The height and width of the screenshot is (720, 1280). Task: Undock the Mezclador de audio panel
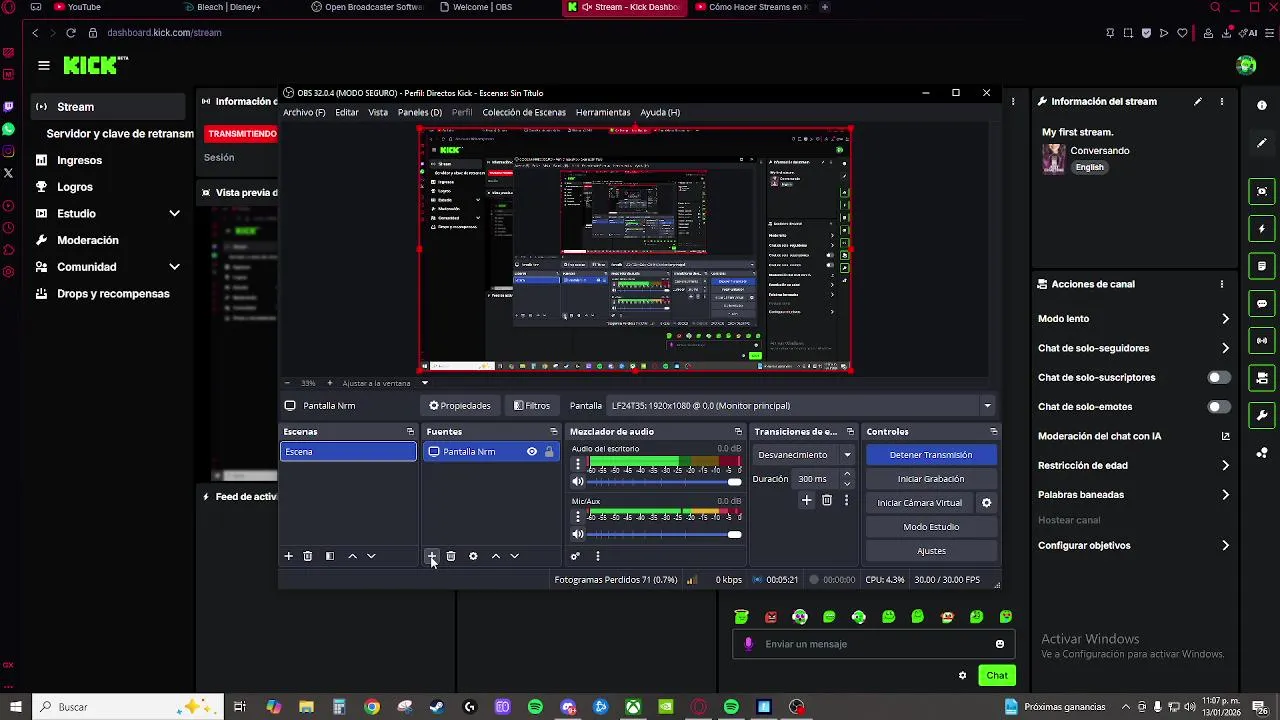(738, 432)
